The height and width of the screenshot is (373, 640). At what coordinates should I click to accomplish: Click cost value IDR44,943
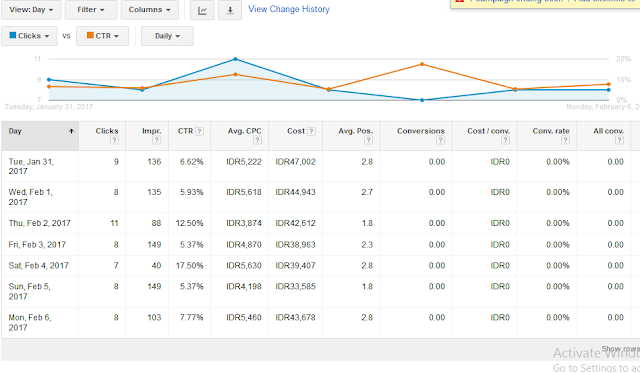296,192
